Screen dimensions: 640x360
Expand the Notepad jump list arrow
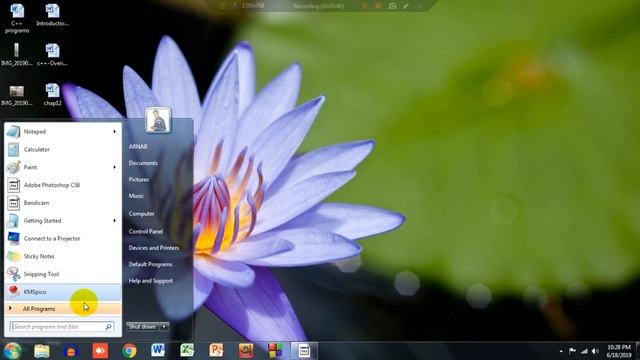[x=115, y=131]
